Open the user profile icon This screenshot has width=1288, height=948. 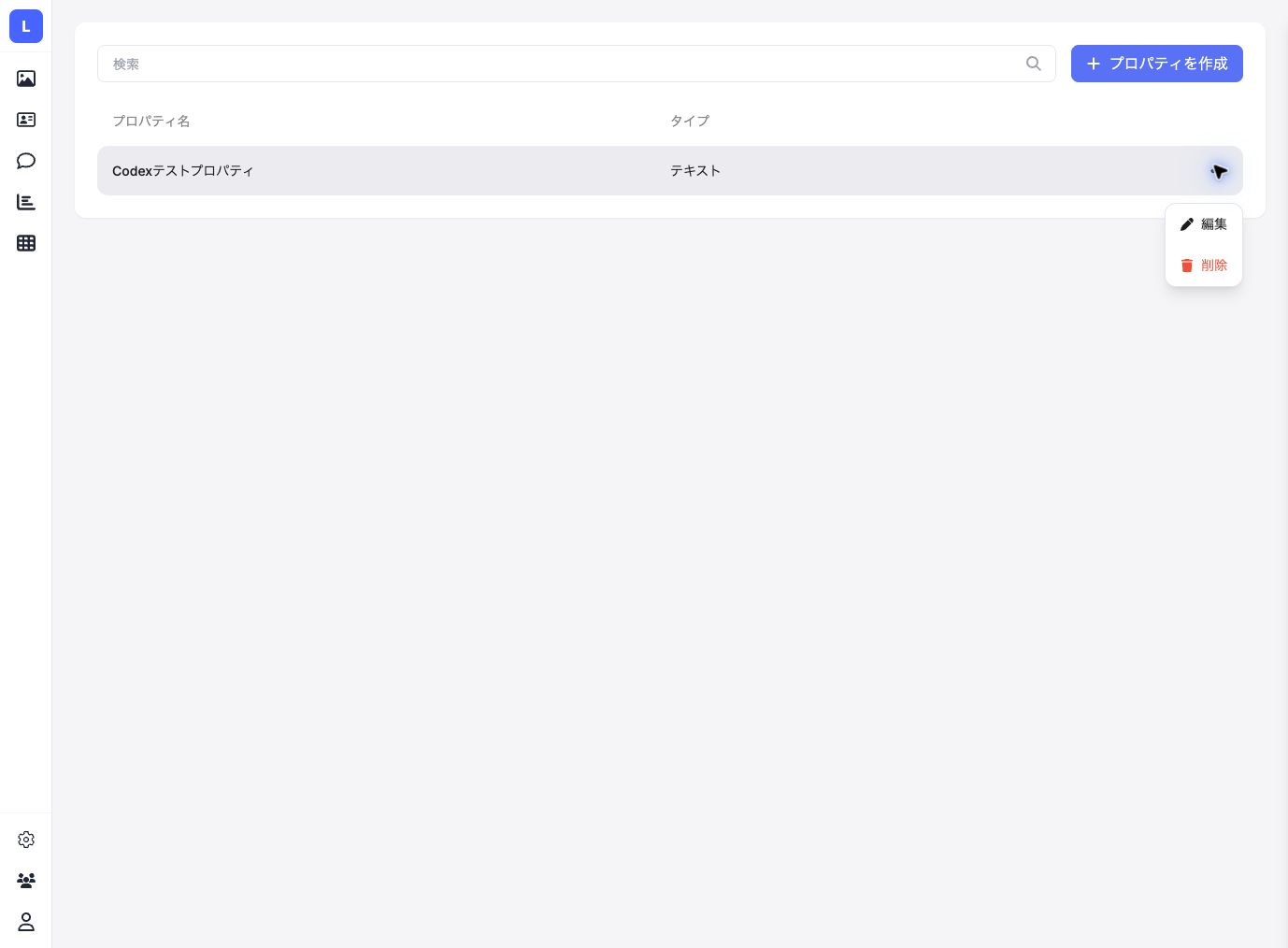(26, 922)
